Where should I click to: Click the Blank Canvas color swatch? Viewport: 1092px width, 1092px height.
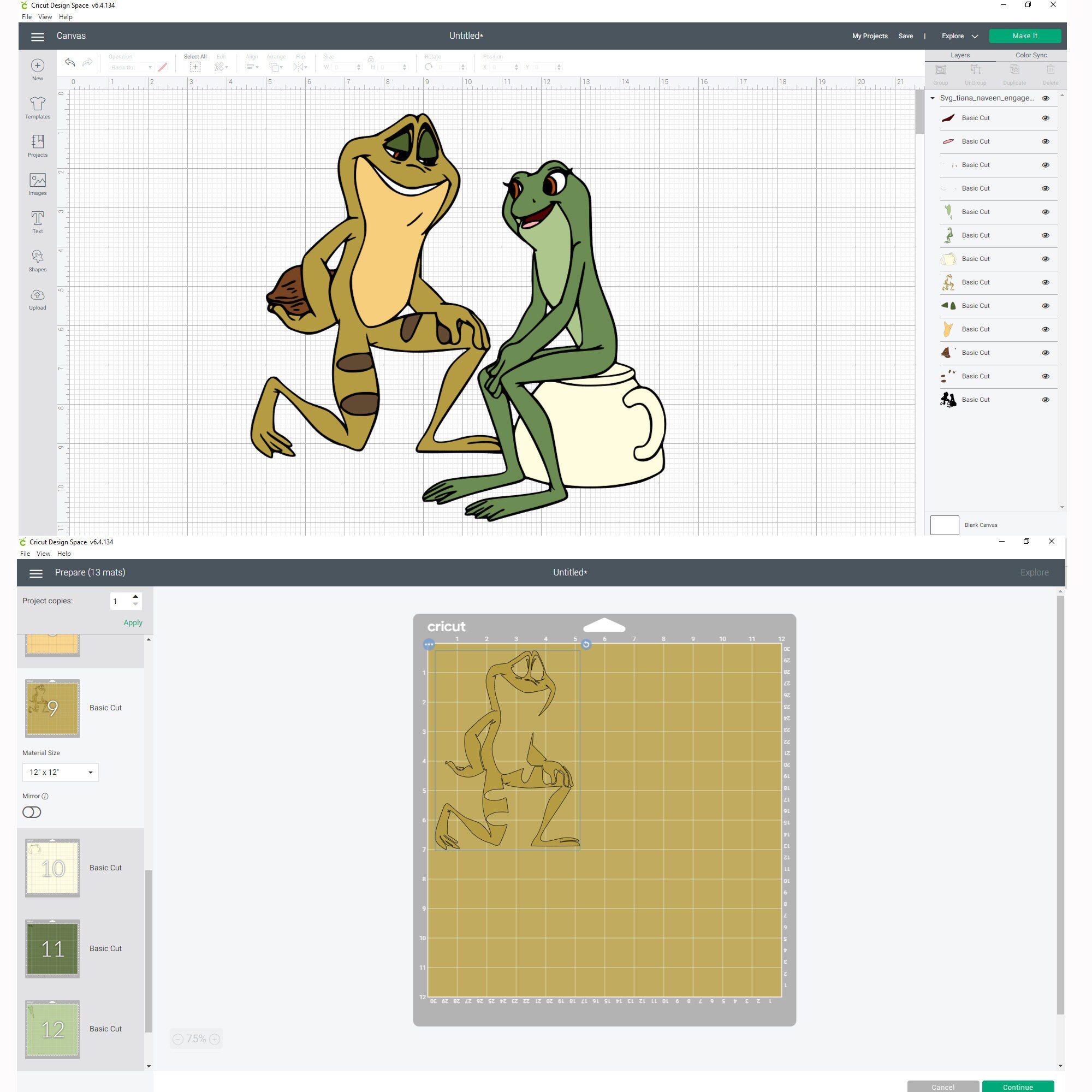[945, 525]
